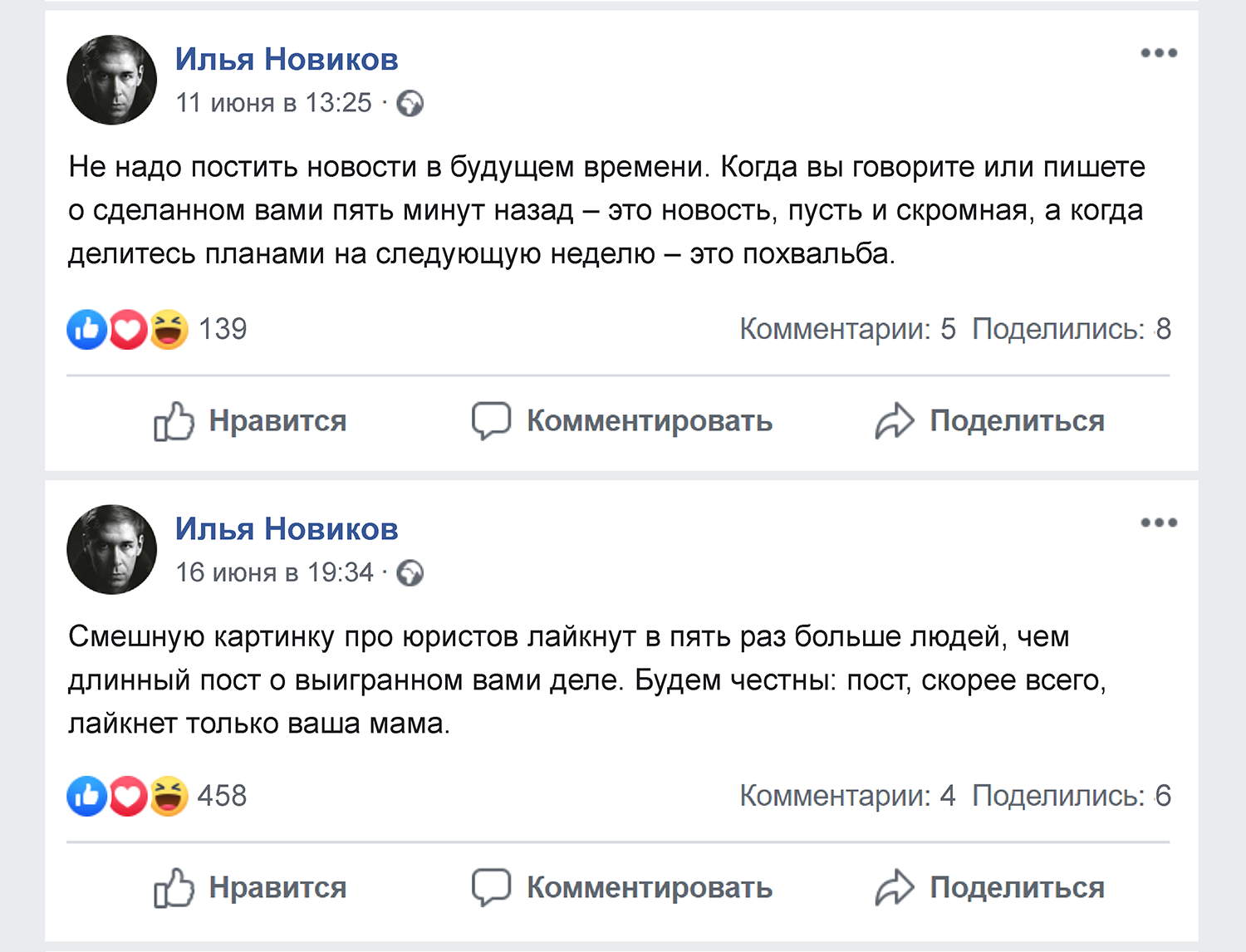The width and height of the screenshot is (1246, 952).
Task: Open author name Илья Новиков on first post
Action: coord(287,60)
